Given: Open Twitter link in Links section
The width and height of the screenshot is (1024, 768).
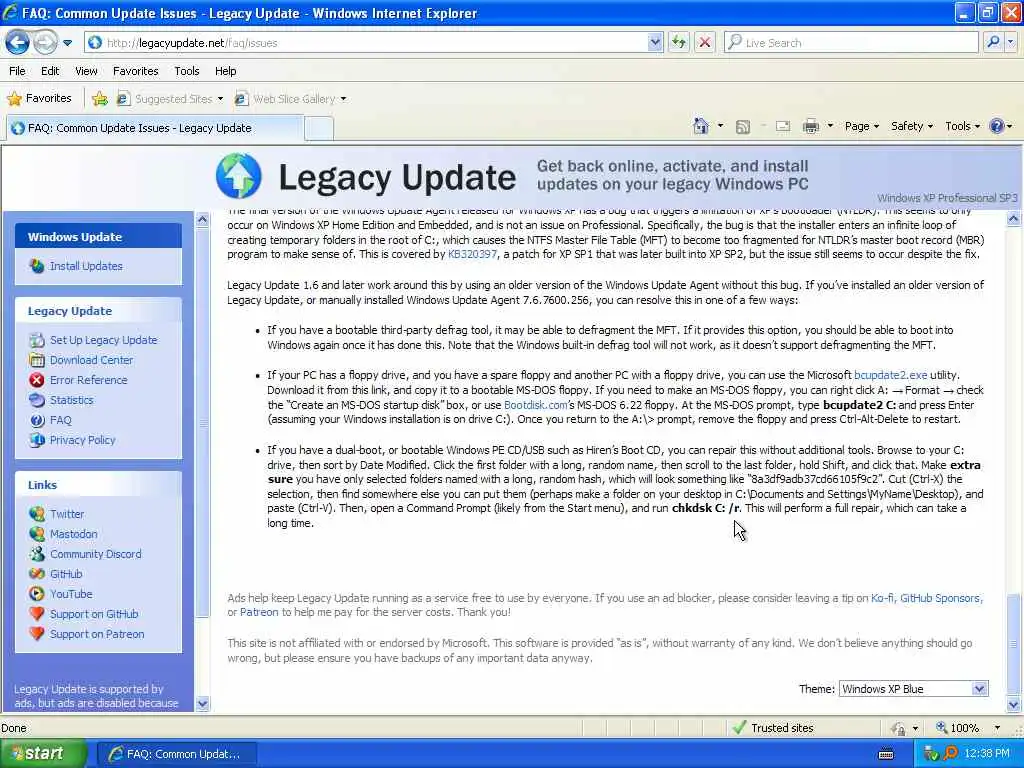Looking at the screenshot, I should click(67, 514).
